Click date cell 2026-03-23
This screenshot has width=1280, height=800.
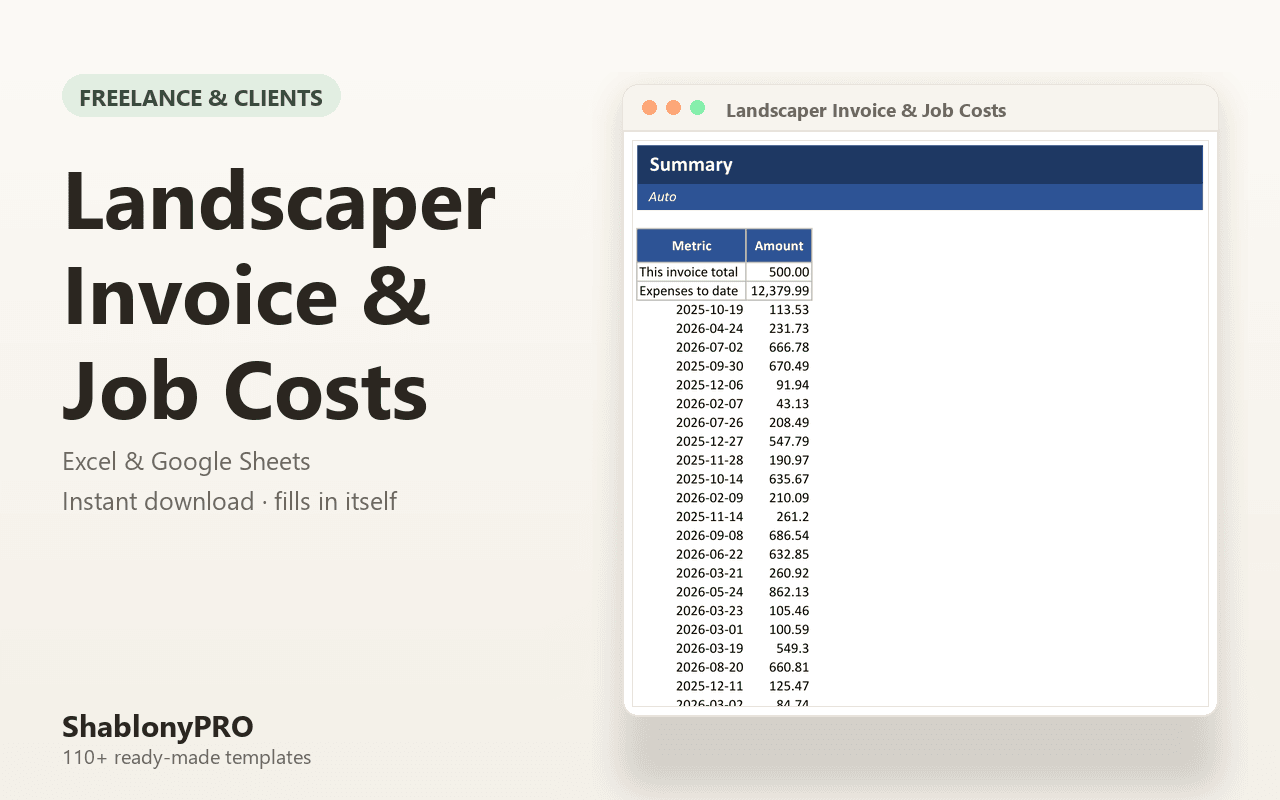710,611
